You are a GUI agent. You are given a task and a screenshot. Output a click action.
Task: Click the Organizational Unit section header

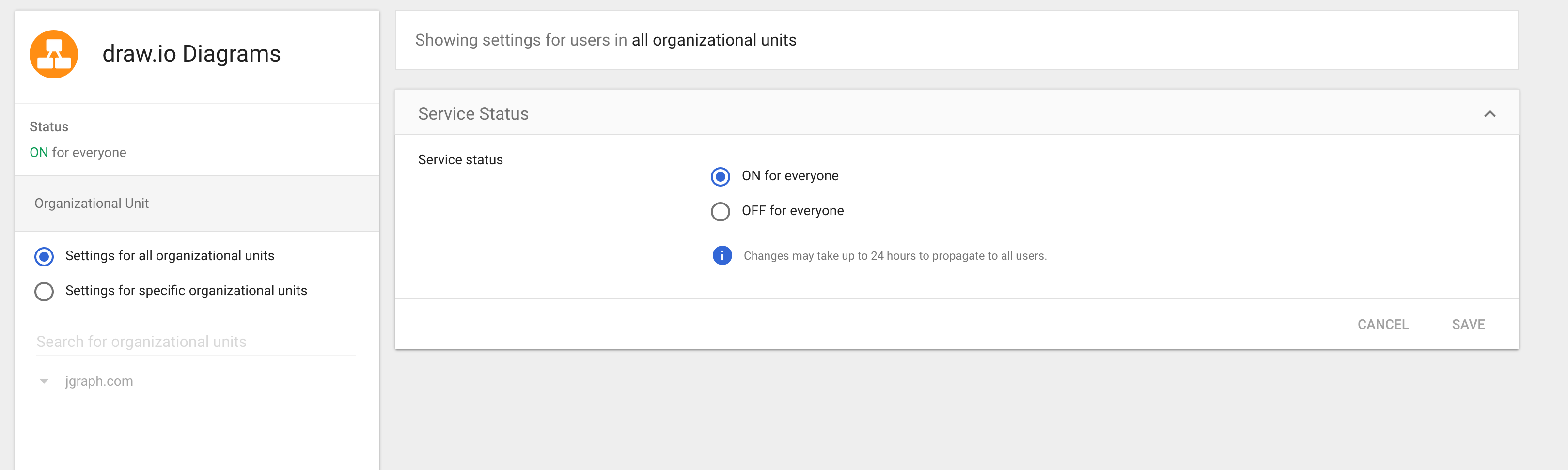click(x=91, y=203)
